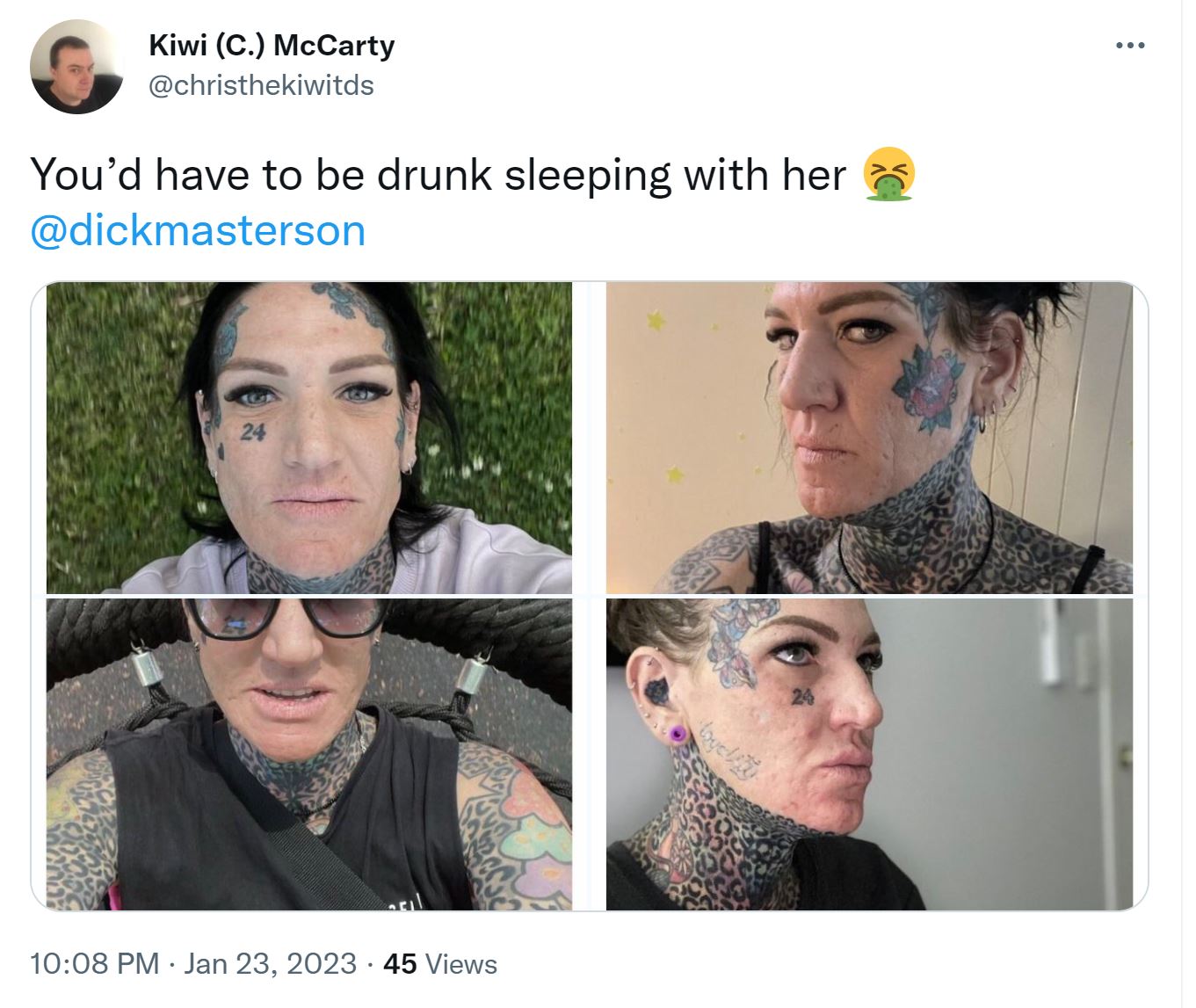Click the purple ear plug in gray-wall photo
Screen dimensions: 1196x1008
coord(677,732)
